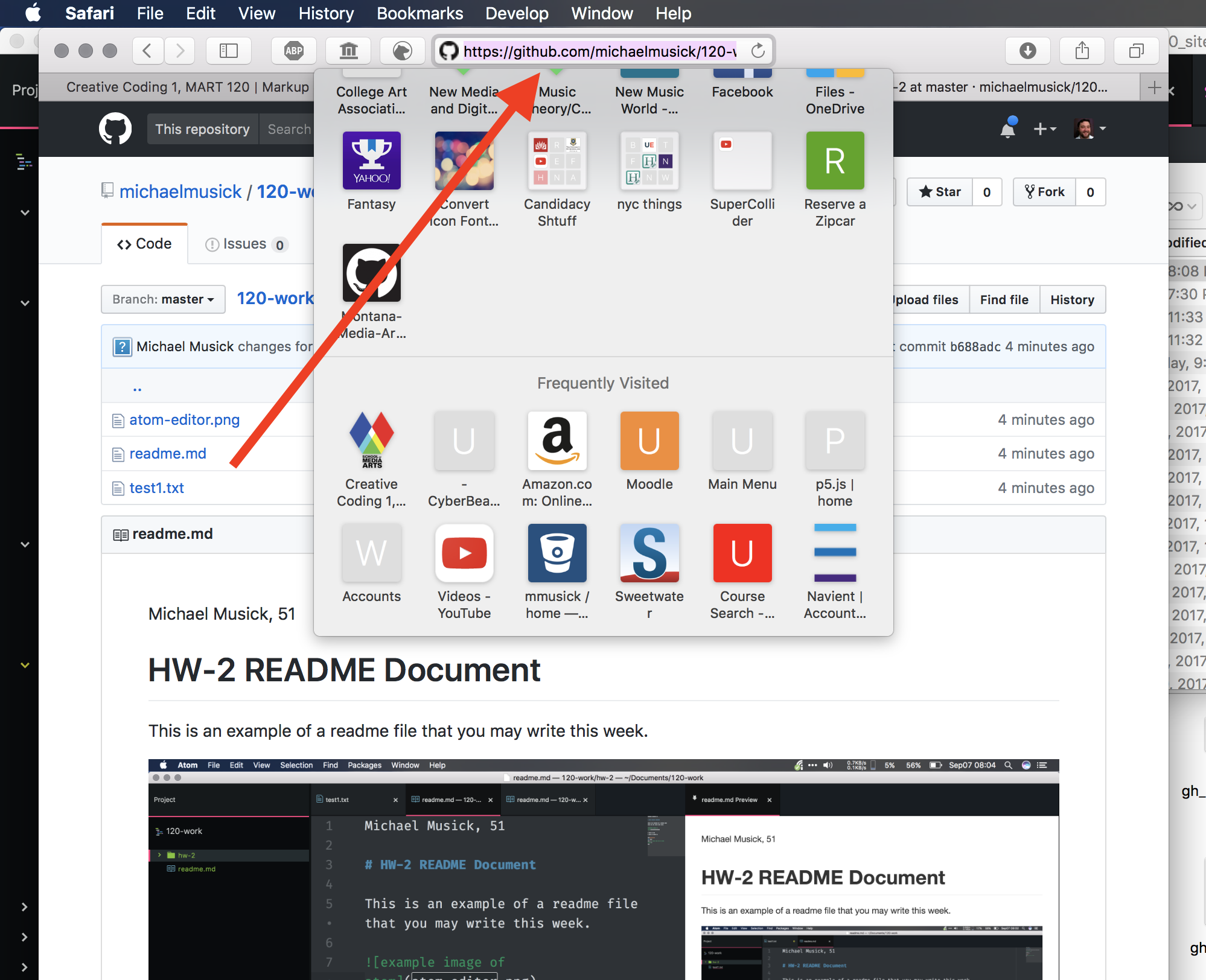The width and height of the screenshot is (1206, 980).
Task: Open the Facebook favorite
Action: [742, 84]
